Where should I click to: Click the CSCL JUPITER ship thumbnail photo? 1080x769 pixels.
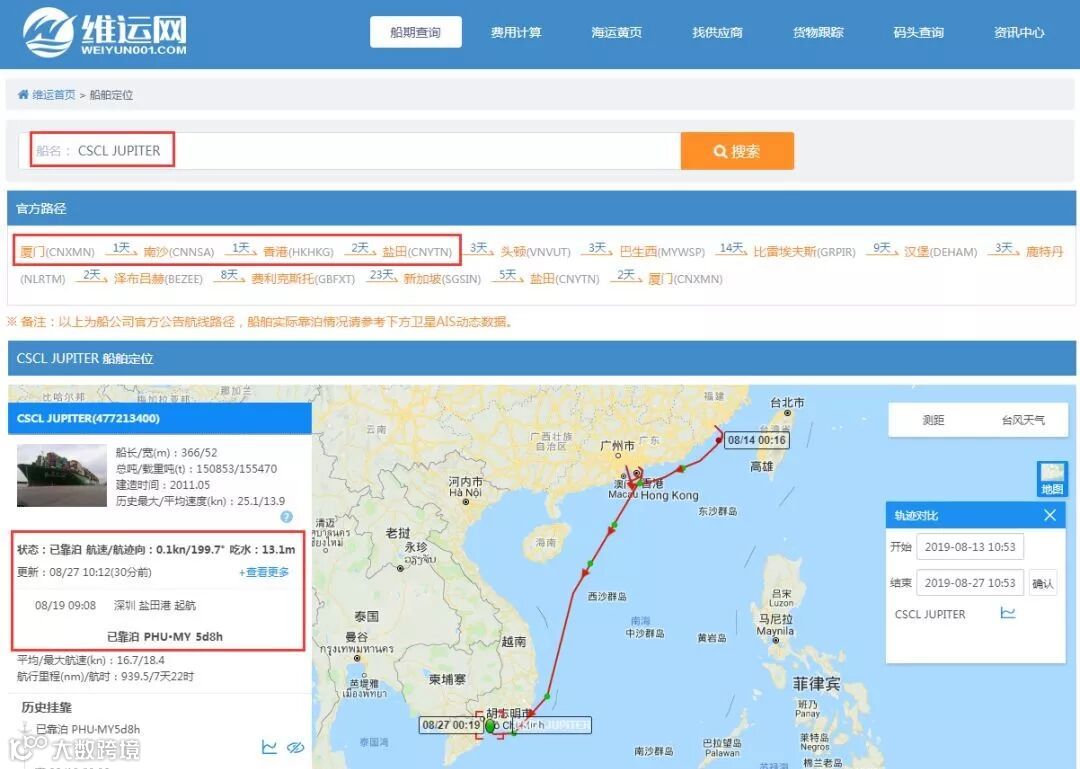[x=62, y=475]
